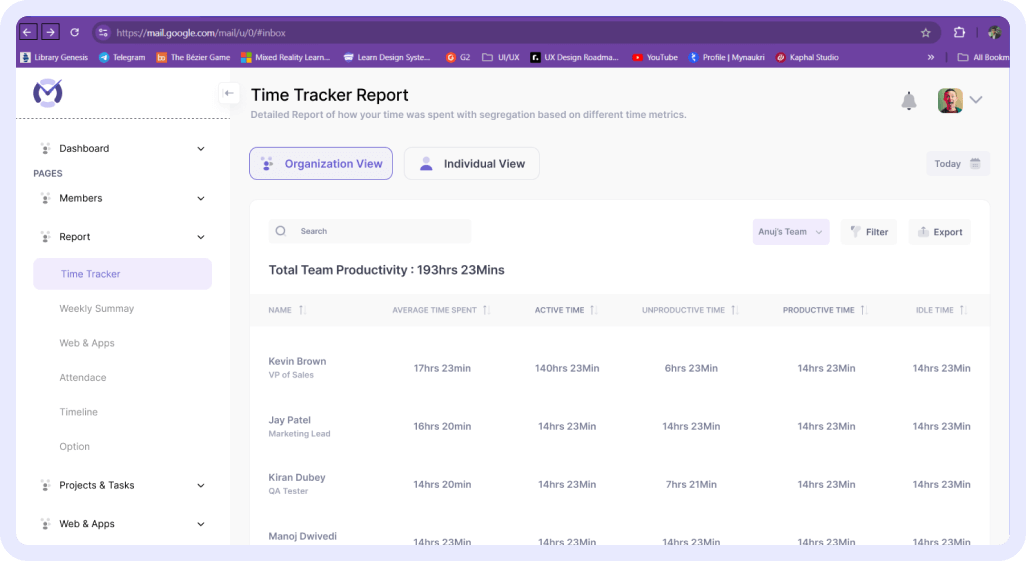
Task: Open user profile dropdown chevron
Action: tap(976, 100)
